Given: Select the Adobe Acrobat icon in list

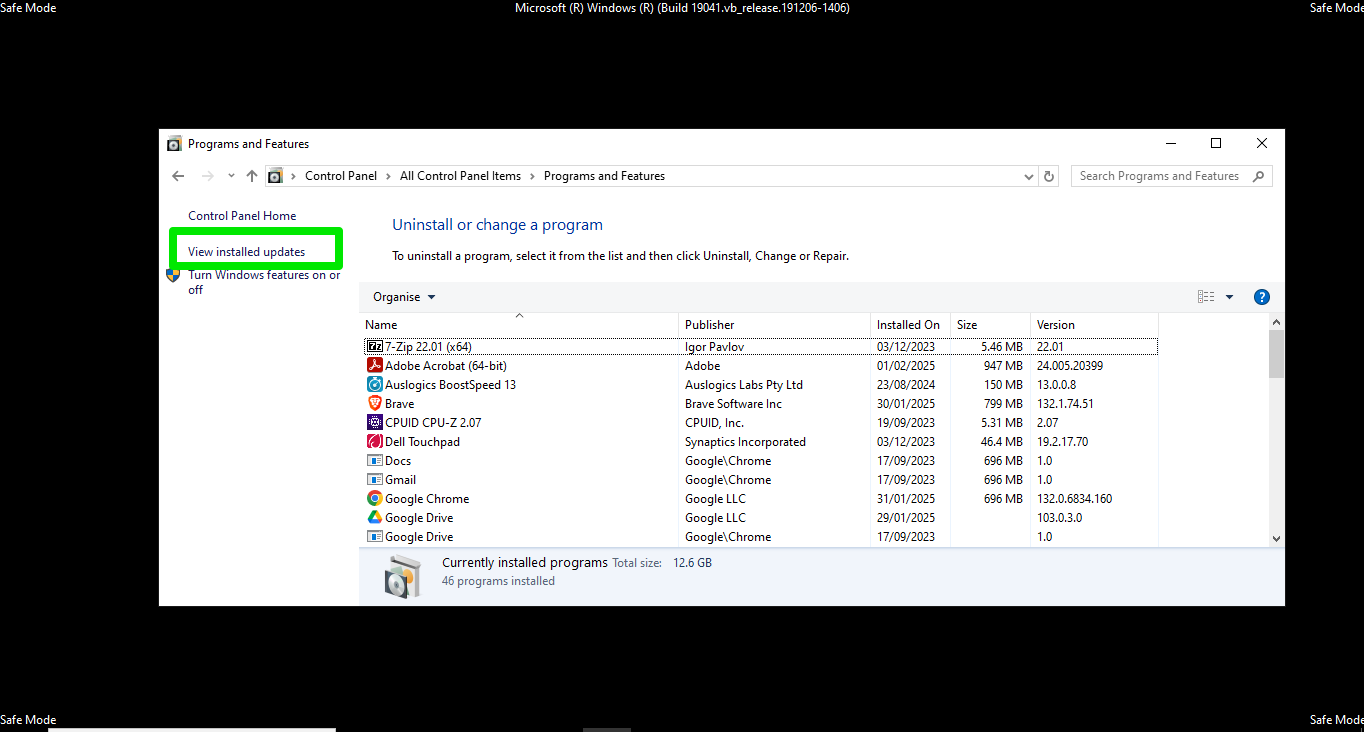Looking at the screenshot, I should (375, 366).
